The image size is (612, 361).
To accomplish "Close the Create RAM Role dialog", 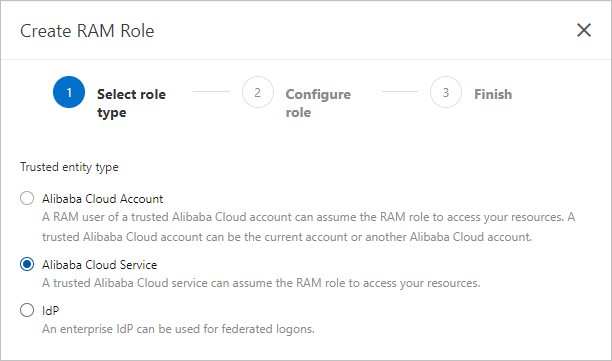I will click(x=584, y=30).
